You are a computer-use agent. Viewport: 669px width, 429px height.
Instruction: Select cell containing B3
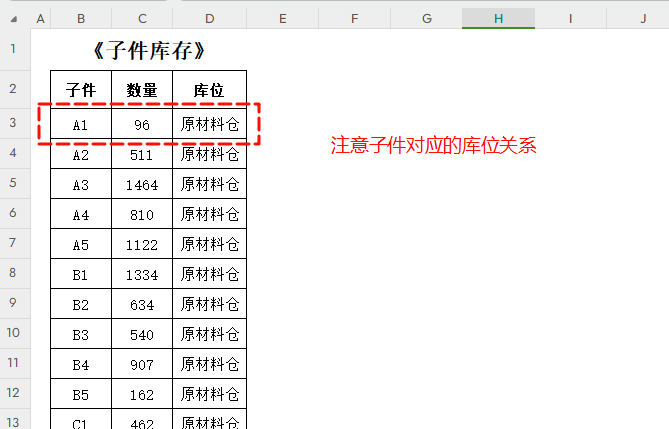[81, 333]
